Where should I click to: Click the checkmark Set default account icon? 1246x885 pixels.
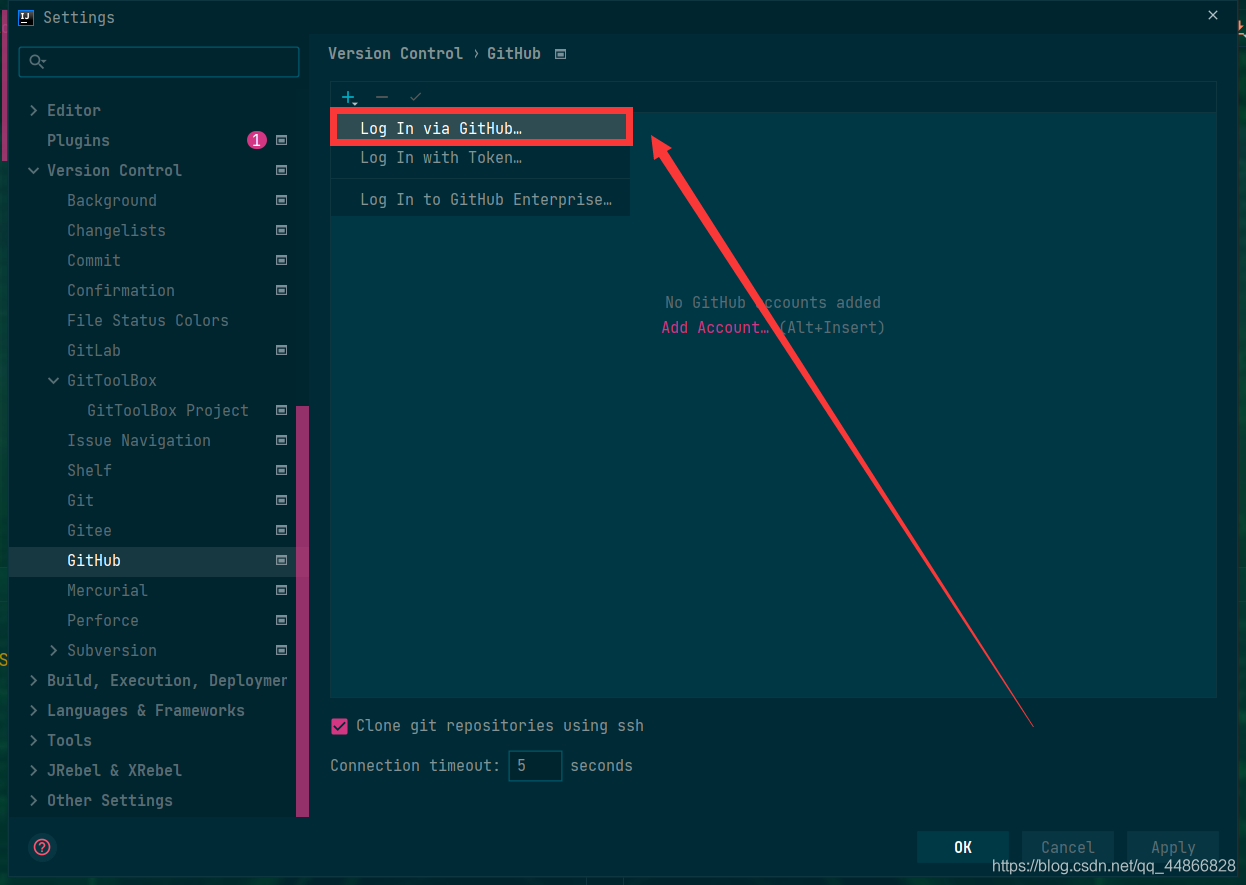(415, 97)
